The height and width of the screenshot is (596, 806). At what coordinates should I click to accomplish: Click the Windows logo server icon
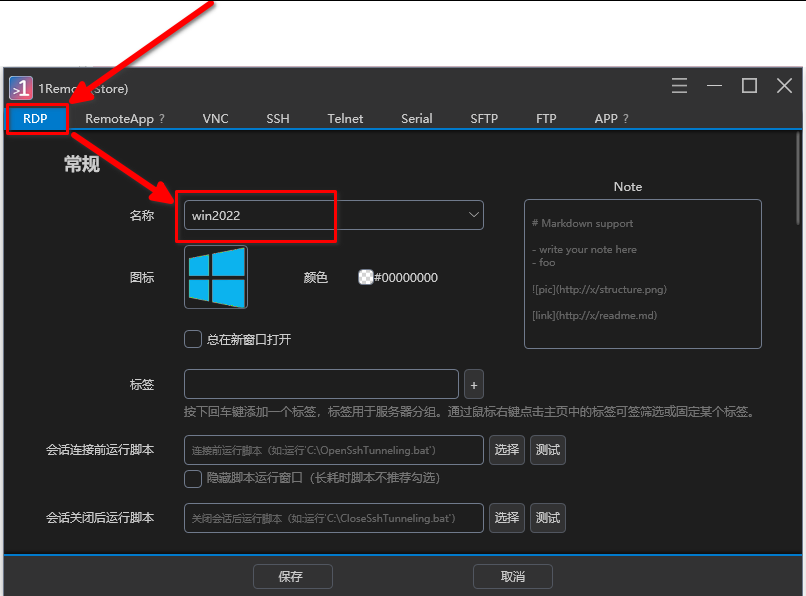point(216,278)
